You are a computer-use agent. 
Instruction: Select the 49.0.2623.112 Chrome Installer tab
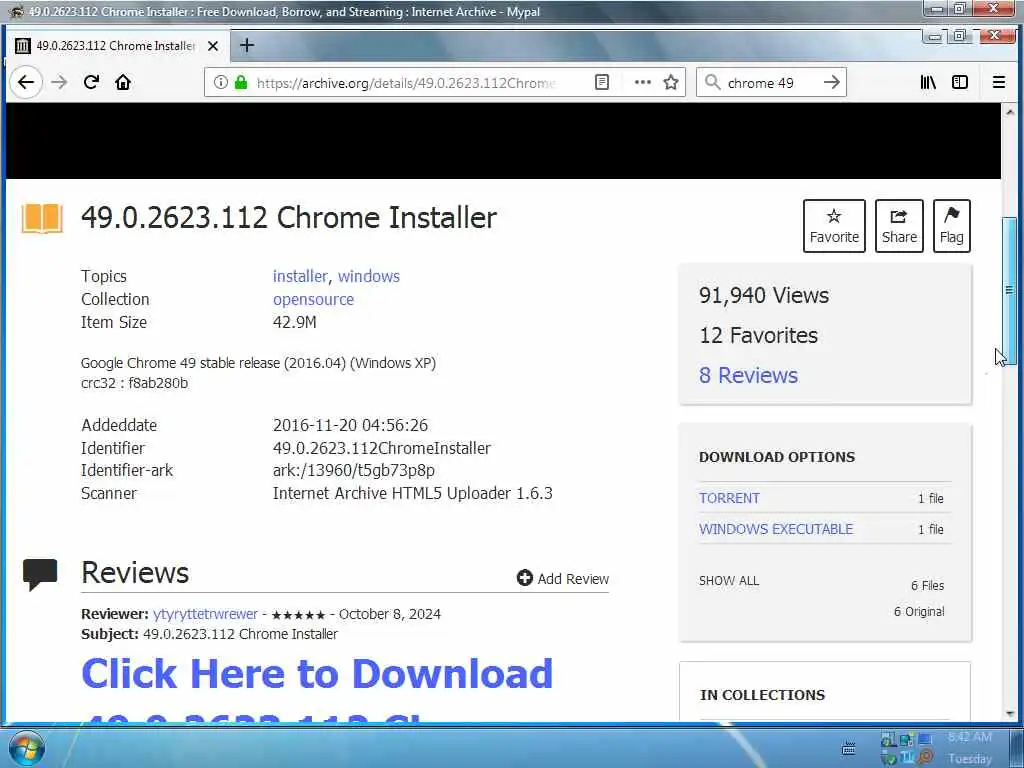(x=118, y=46)
